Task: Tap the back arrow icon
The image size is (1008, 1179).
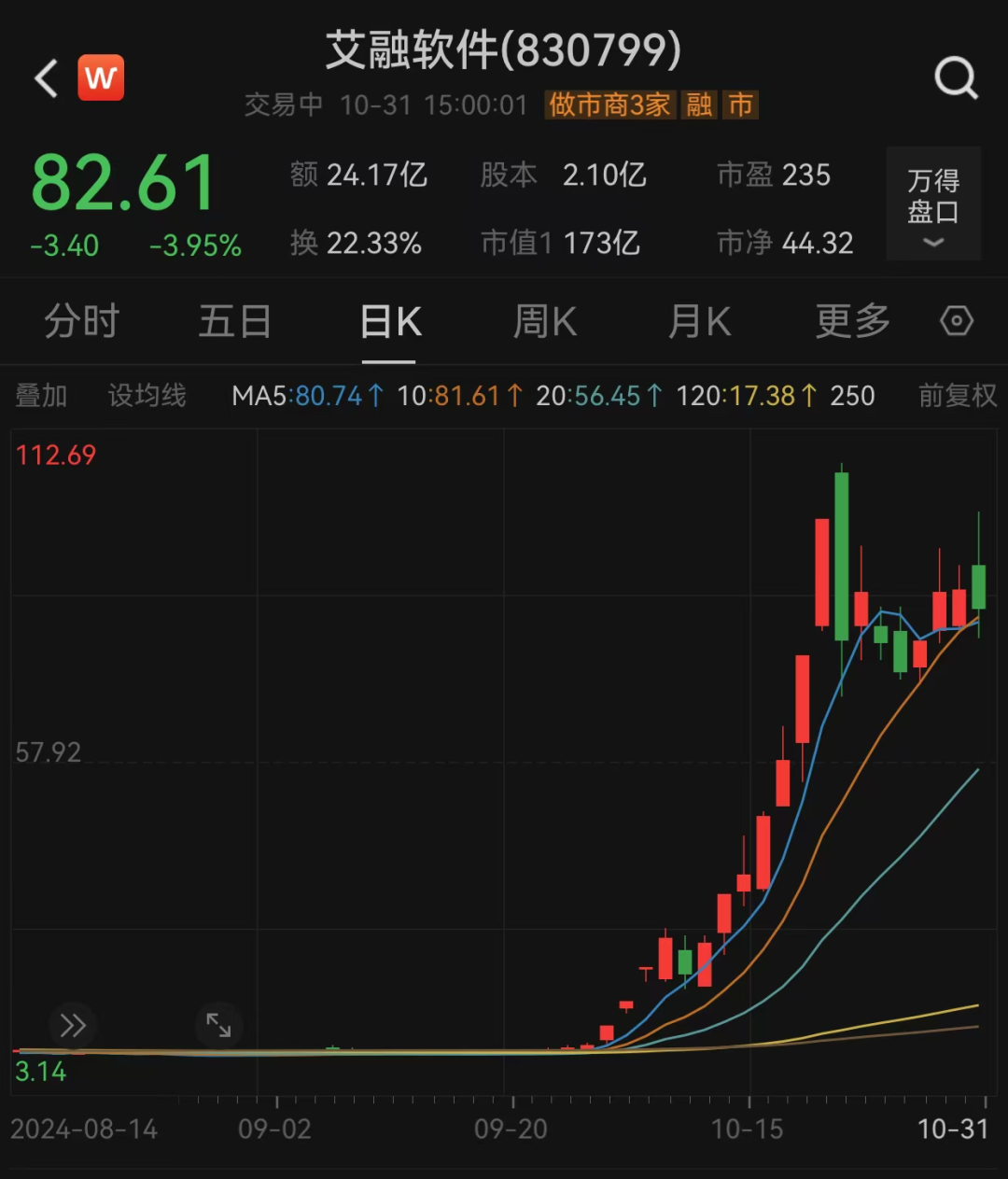Action: (46, 78)
